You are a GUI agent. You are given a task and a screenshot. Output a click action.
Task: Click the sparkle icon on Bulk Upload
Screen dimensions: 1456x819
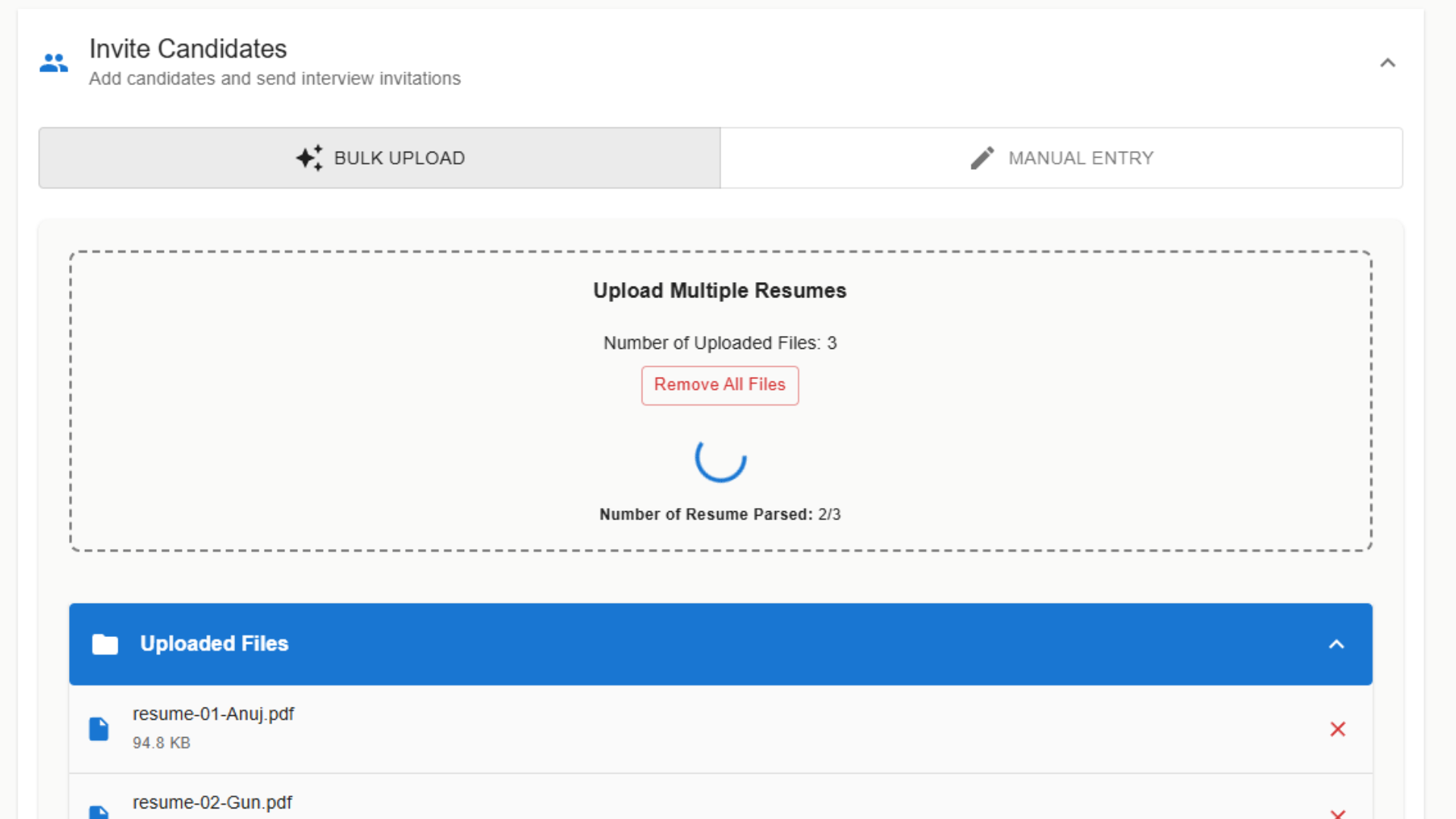(x=309, y=158)
